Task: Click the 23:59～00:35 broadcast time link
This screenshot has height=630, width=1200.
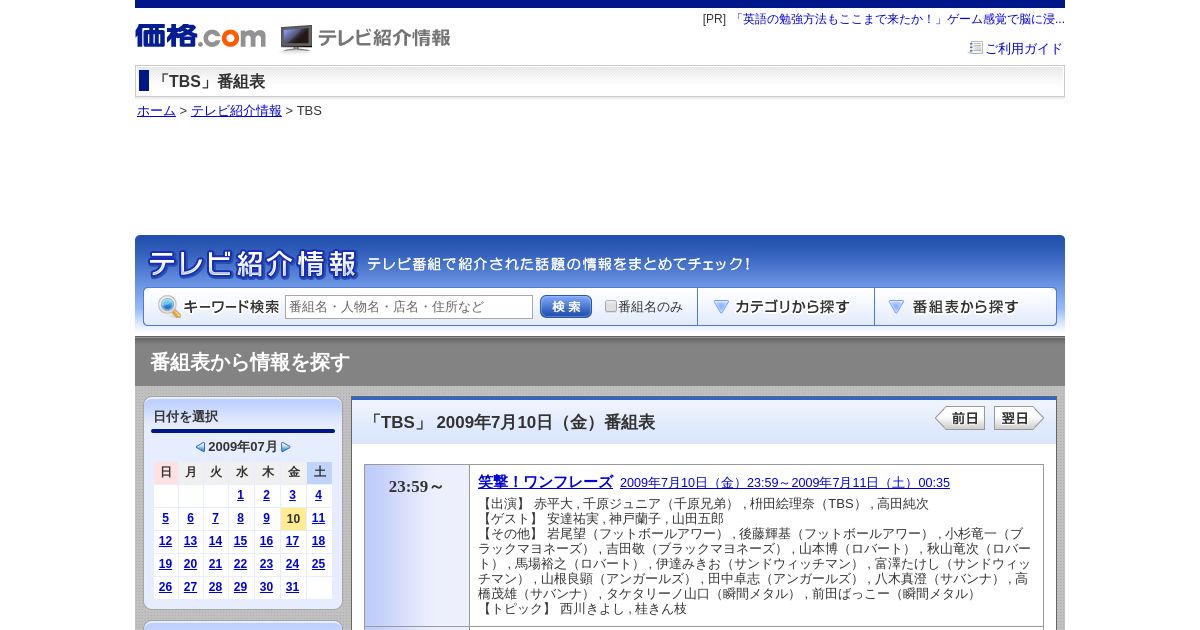Action: tap(785, 483)
